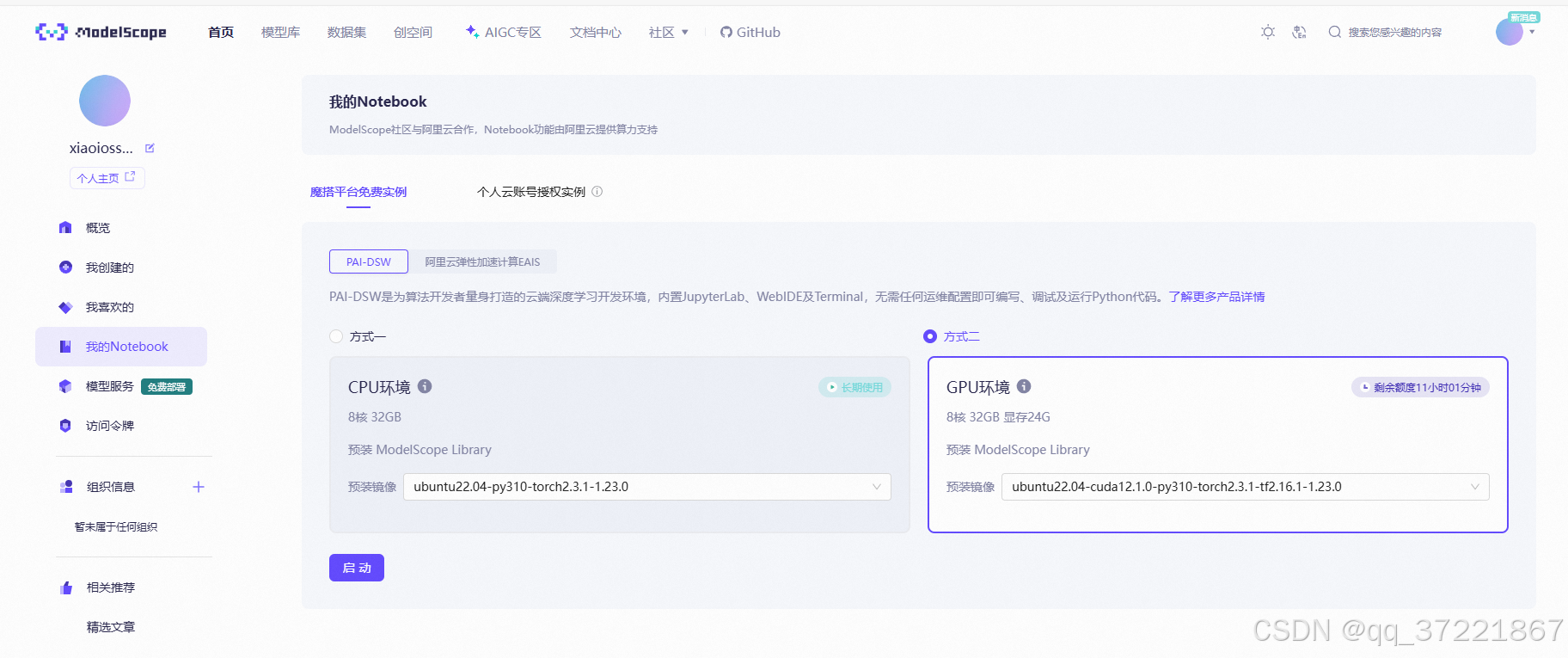Viewport: 1568px width, 658px height.
Task: Open the user avatar menu at top right
Action: 1510,32
